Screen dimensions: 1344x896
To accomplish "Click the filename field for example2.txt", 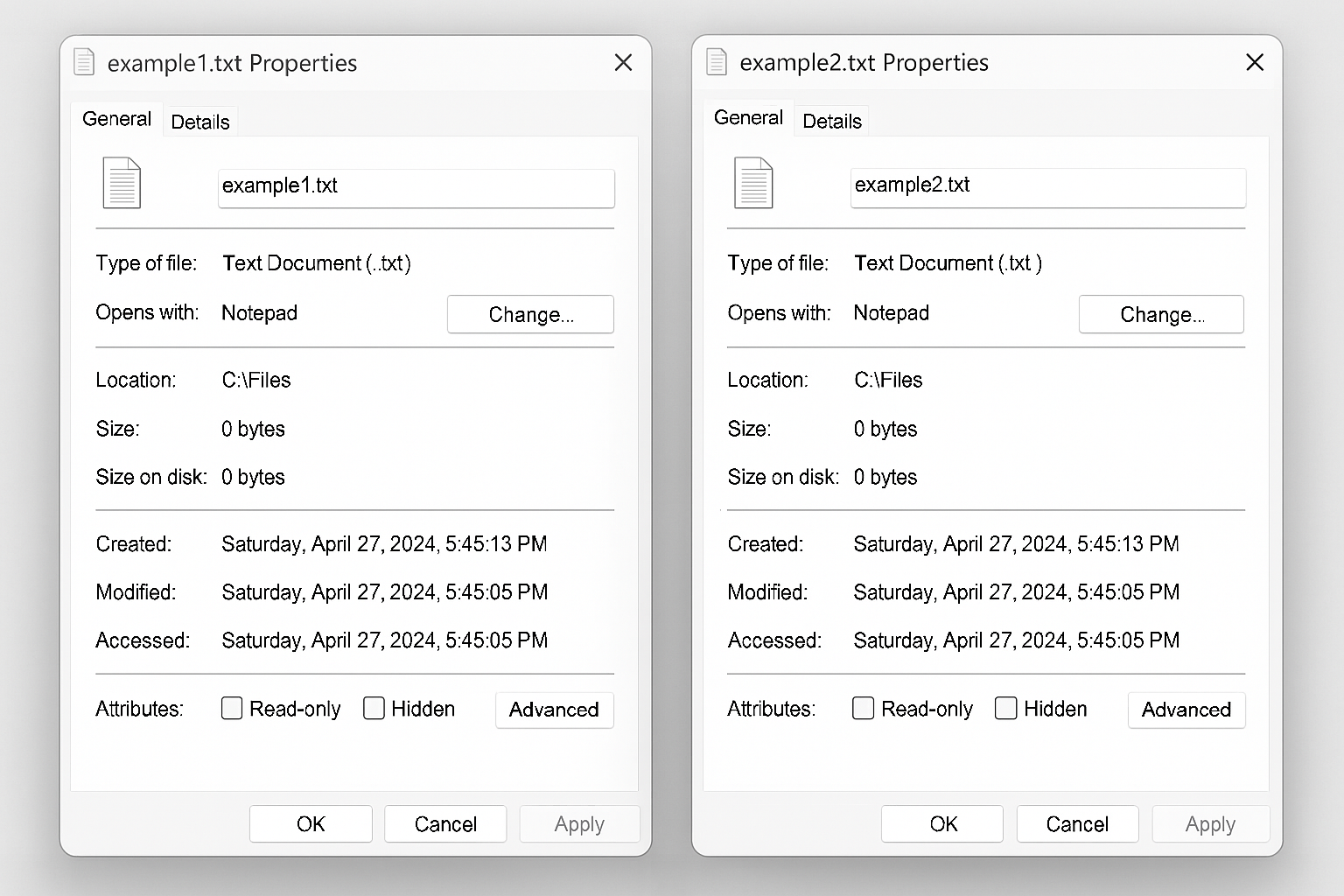I will pos(1047,187).
